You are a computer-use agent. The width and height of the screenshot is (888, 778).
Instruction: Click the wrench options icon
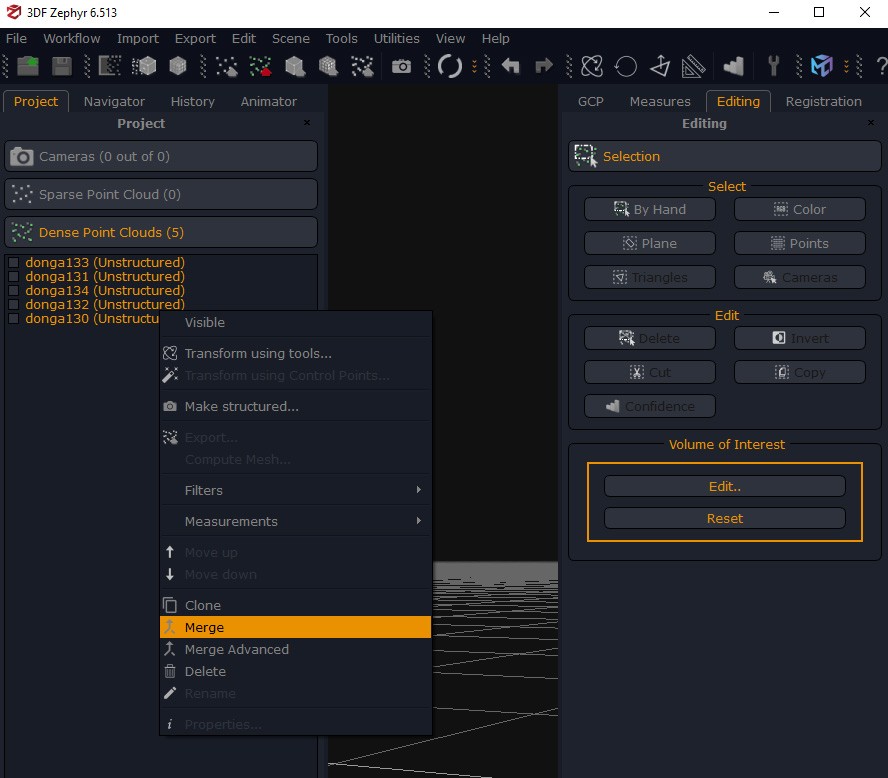773,66
